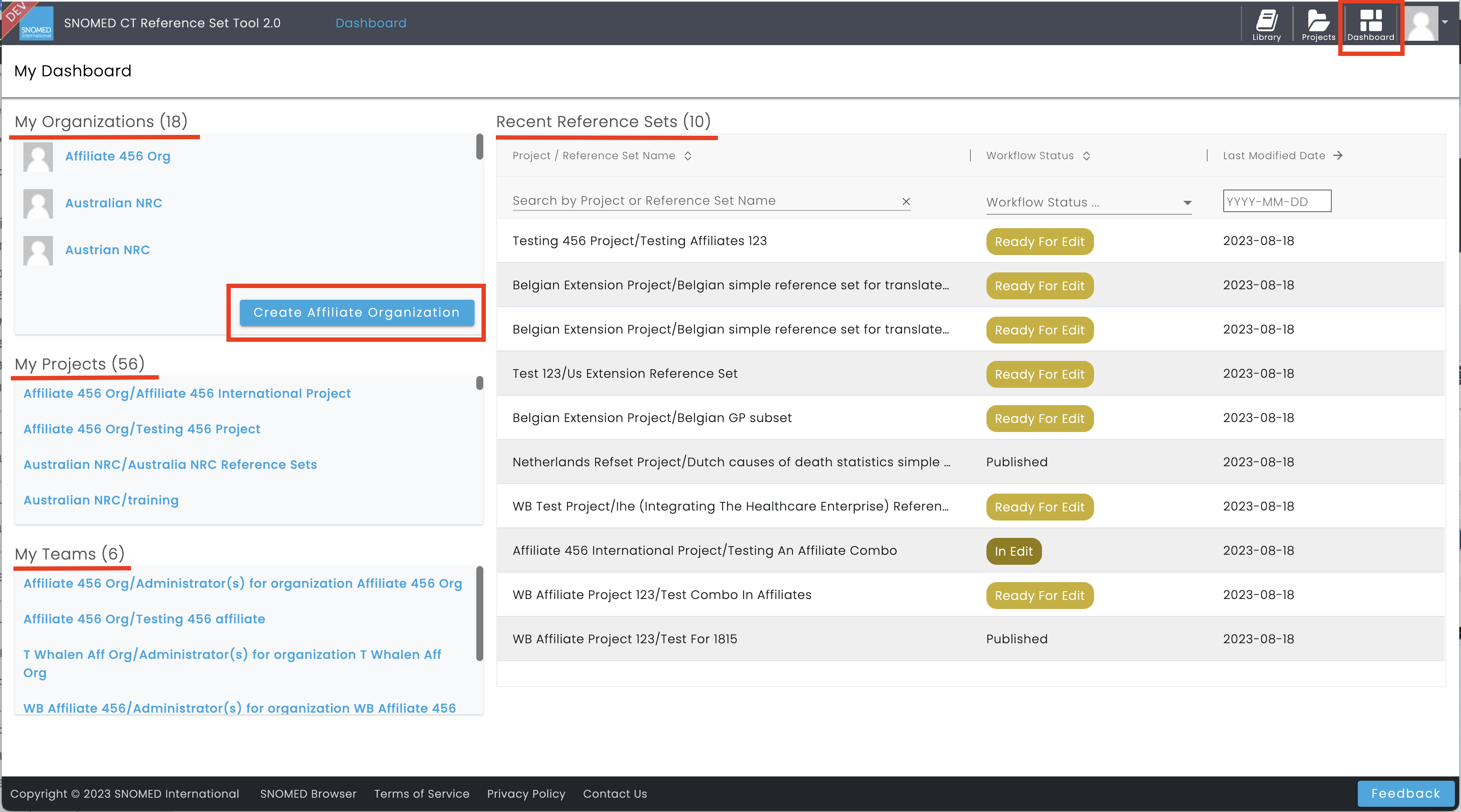Open Terms of Service footer link
The width and height of the screenshot is (1461, 812).
tap(421, 794)
